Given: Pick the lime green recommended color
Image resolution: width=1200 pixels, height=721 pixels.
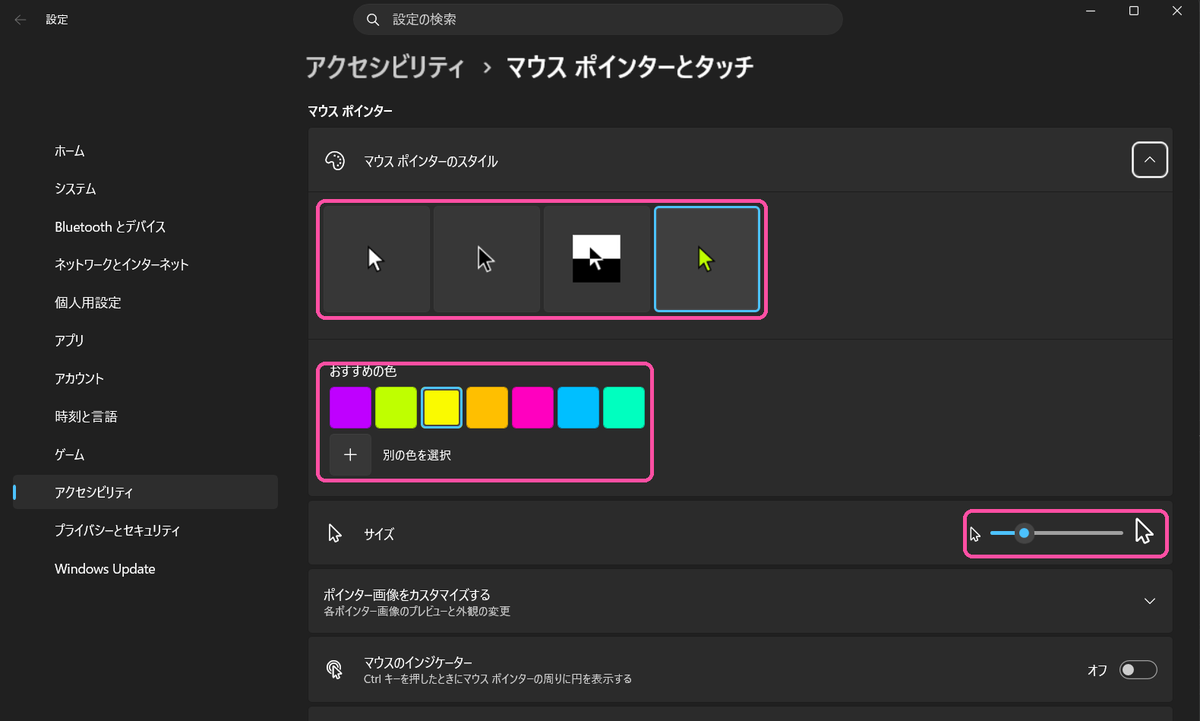Looking at the screenshot, I should tap(396, 408).
